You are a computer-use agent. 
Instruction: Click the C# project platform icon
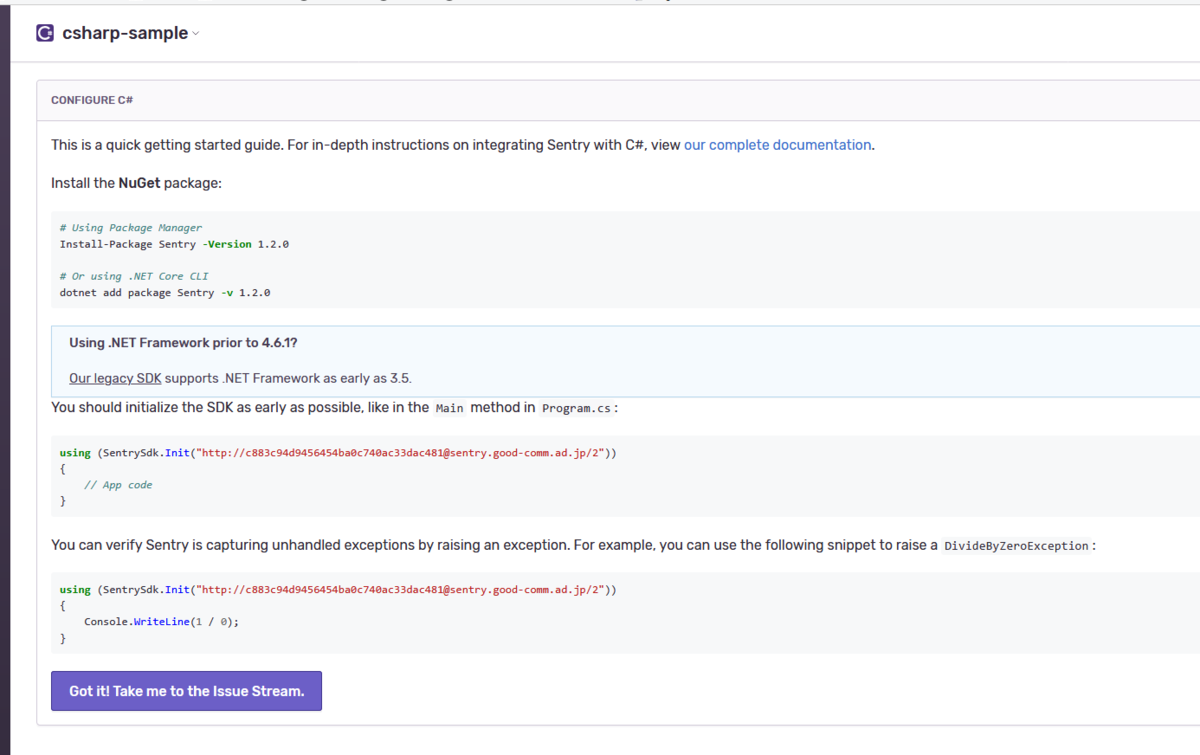click(45, 33)
